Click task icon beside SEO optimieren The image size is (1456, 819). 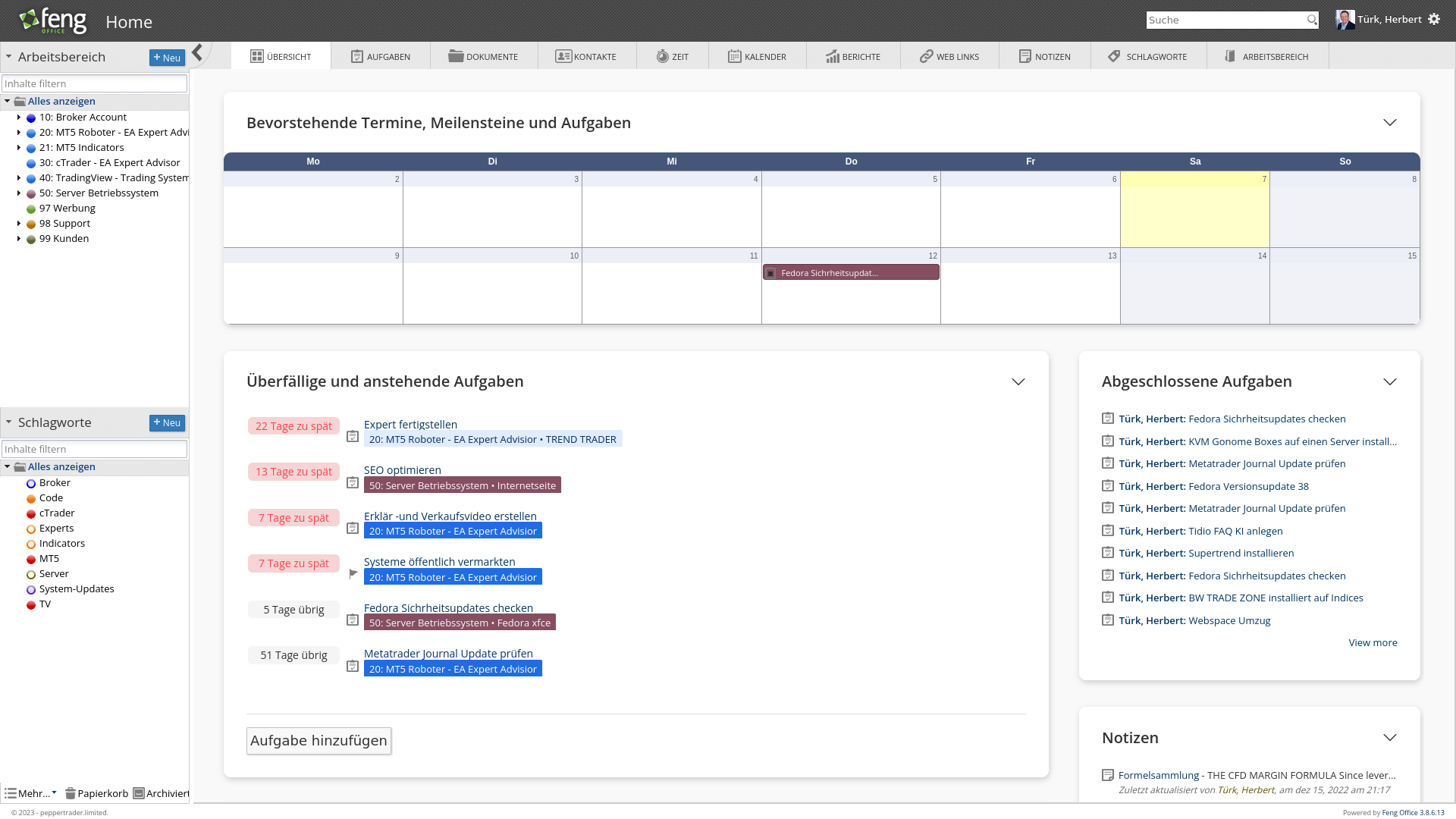click(x=353, y=482)
